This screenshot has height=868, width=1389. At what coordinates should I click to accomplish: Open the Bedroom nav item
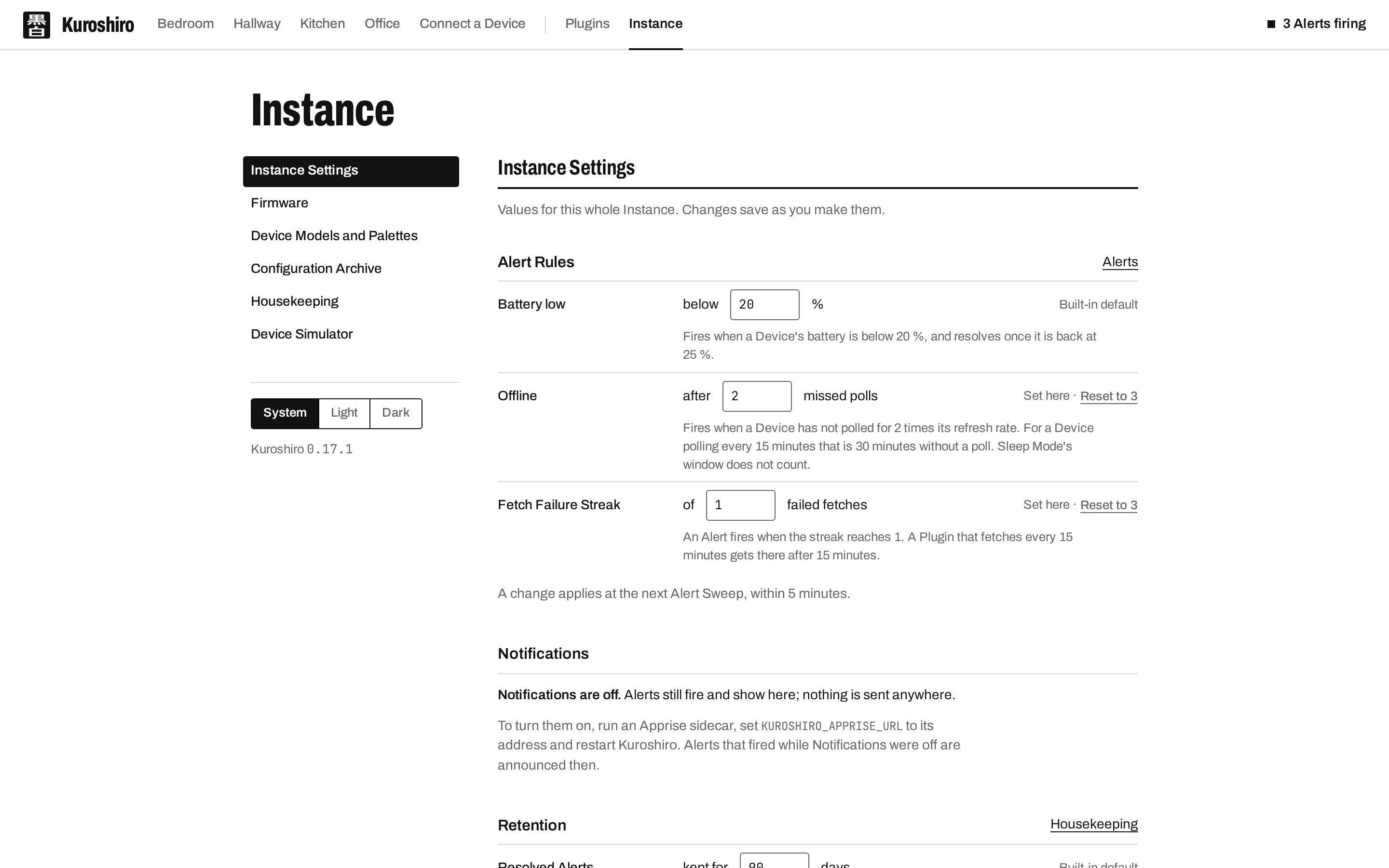(x=185, y=24)
